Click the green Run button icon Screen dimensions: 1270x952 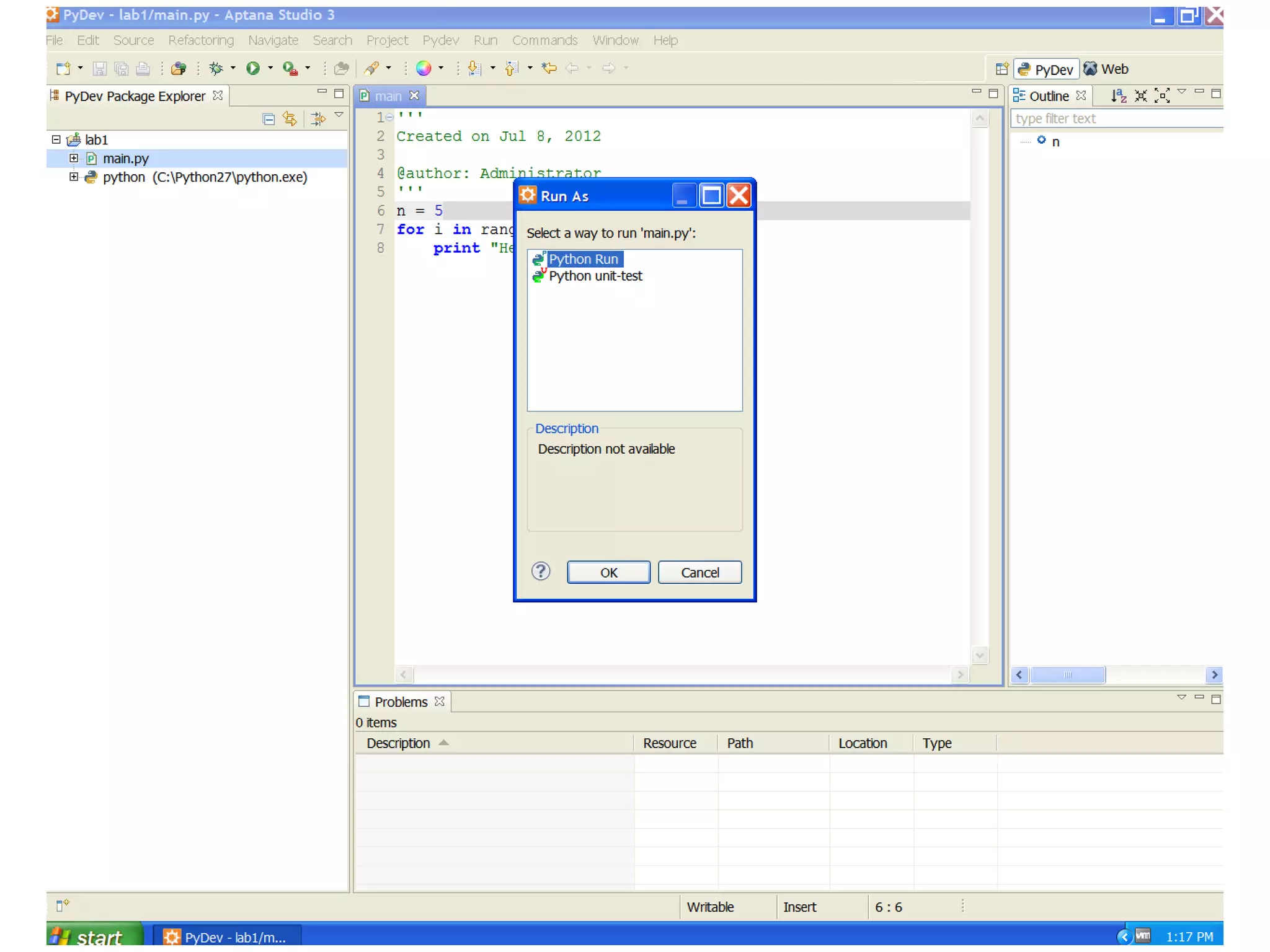[x=252, y=68]
